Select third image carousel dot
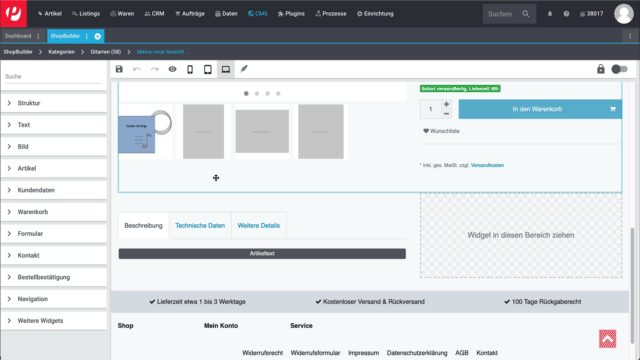 click(267, 93)
